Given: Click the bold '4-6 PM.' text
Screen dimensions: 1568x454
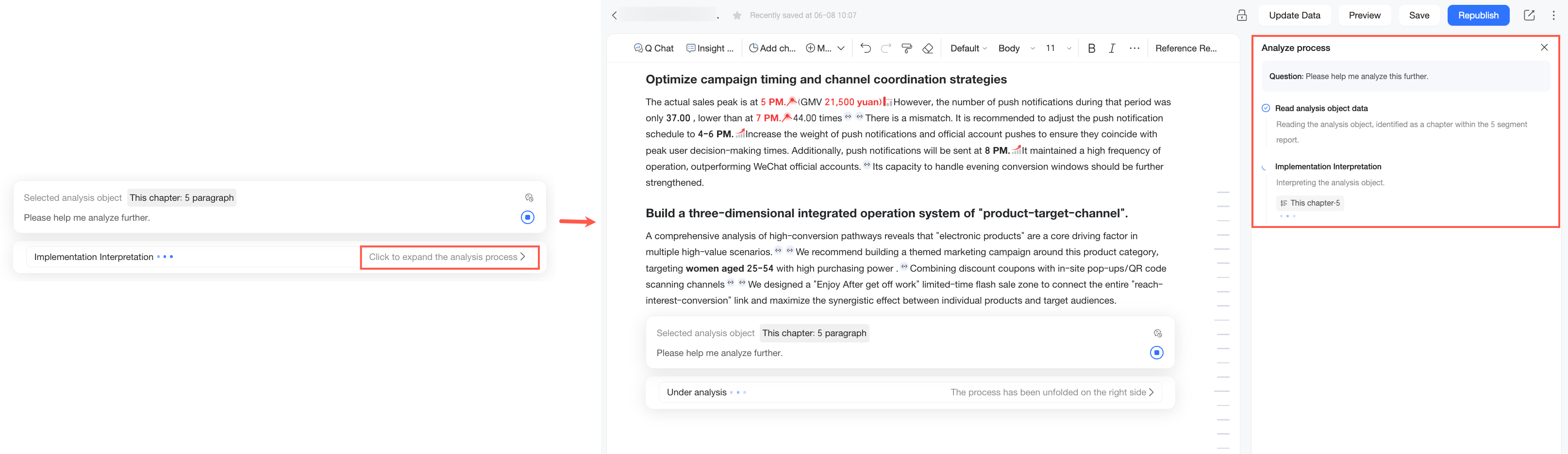Looking at the screenshot, I should (715, 134).
